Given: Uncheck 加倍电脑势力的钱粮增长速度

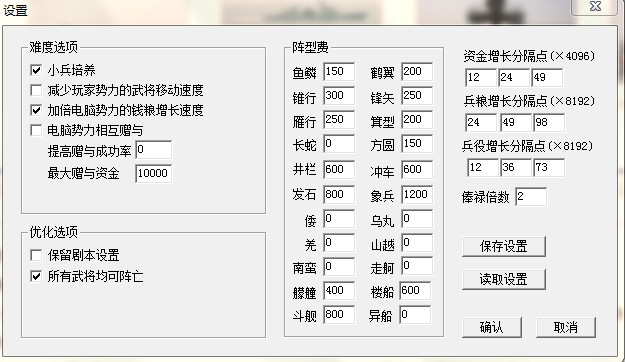Looking at the screenshot, I should (36, 110).
